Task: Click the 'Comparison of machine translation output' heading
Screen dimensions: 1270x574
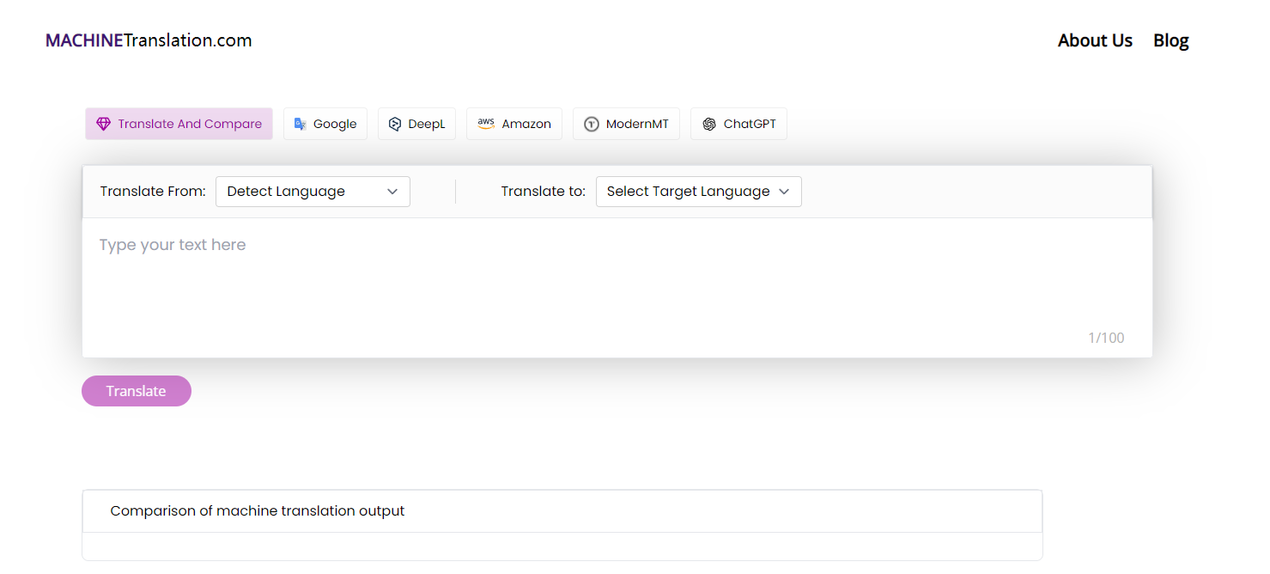Action: tap(257, 511)
